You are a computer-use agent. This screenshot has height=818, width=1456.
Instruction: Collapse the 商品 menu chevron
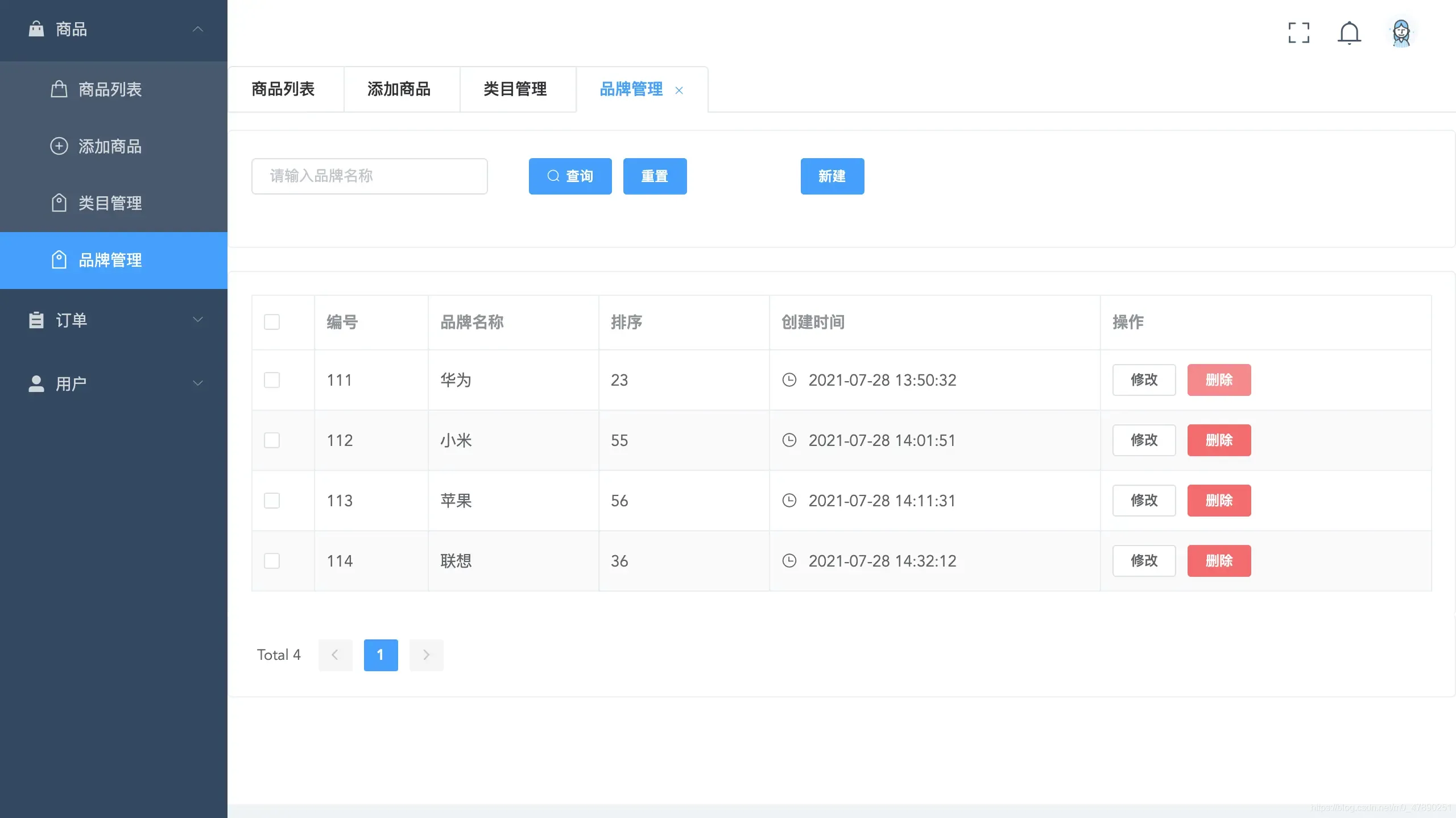pos(198,28)
